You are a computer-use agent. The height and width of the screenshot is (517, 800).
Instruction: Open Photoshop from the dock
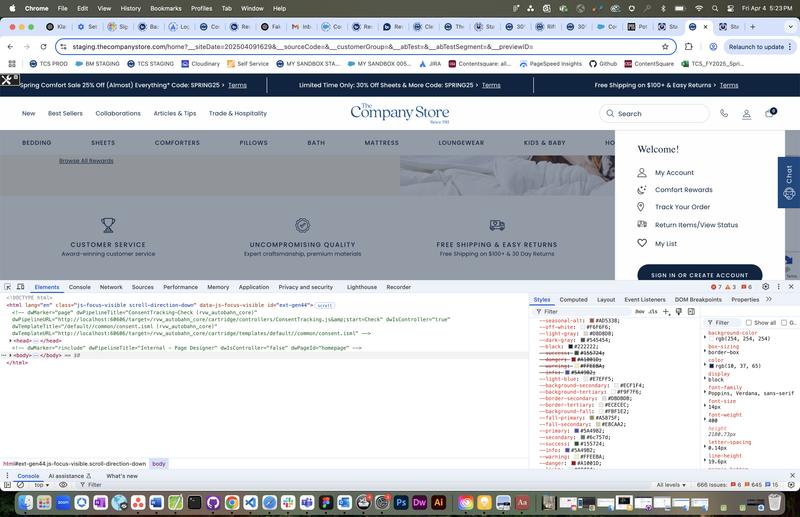pyautogui.click(x=401, y=503)
